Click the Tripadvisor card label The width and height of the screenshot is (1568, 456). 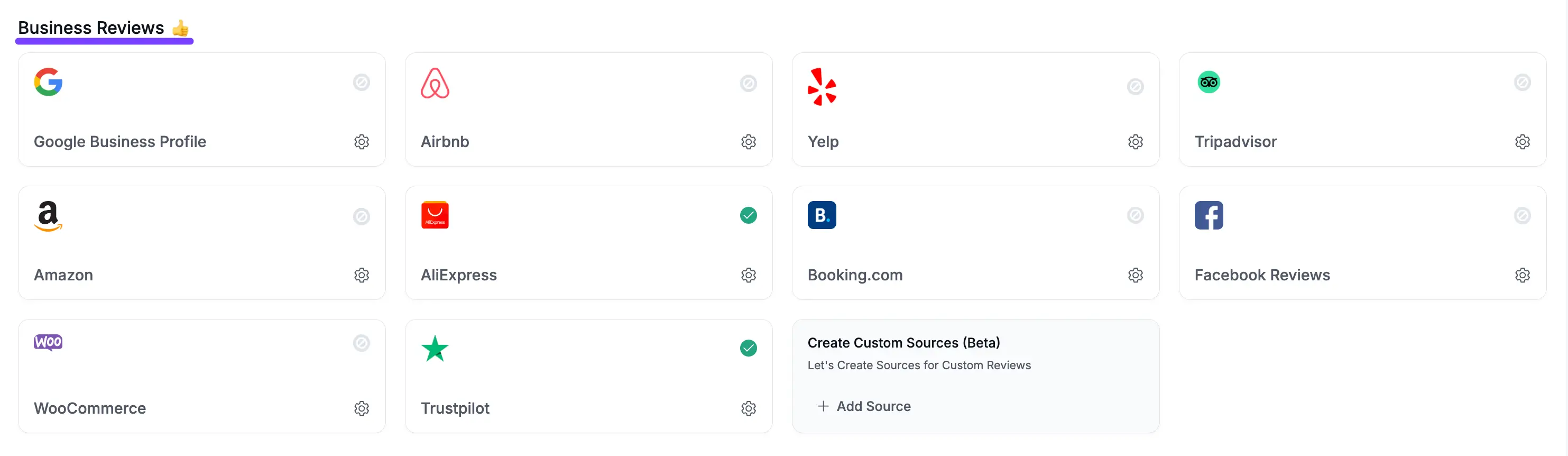[x=1235, y=142]
